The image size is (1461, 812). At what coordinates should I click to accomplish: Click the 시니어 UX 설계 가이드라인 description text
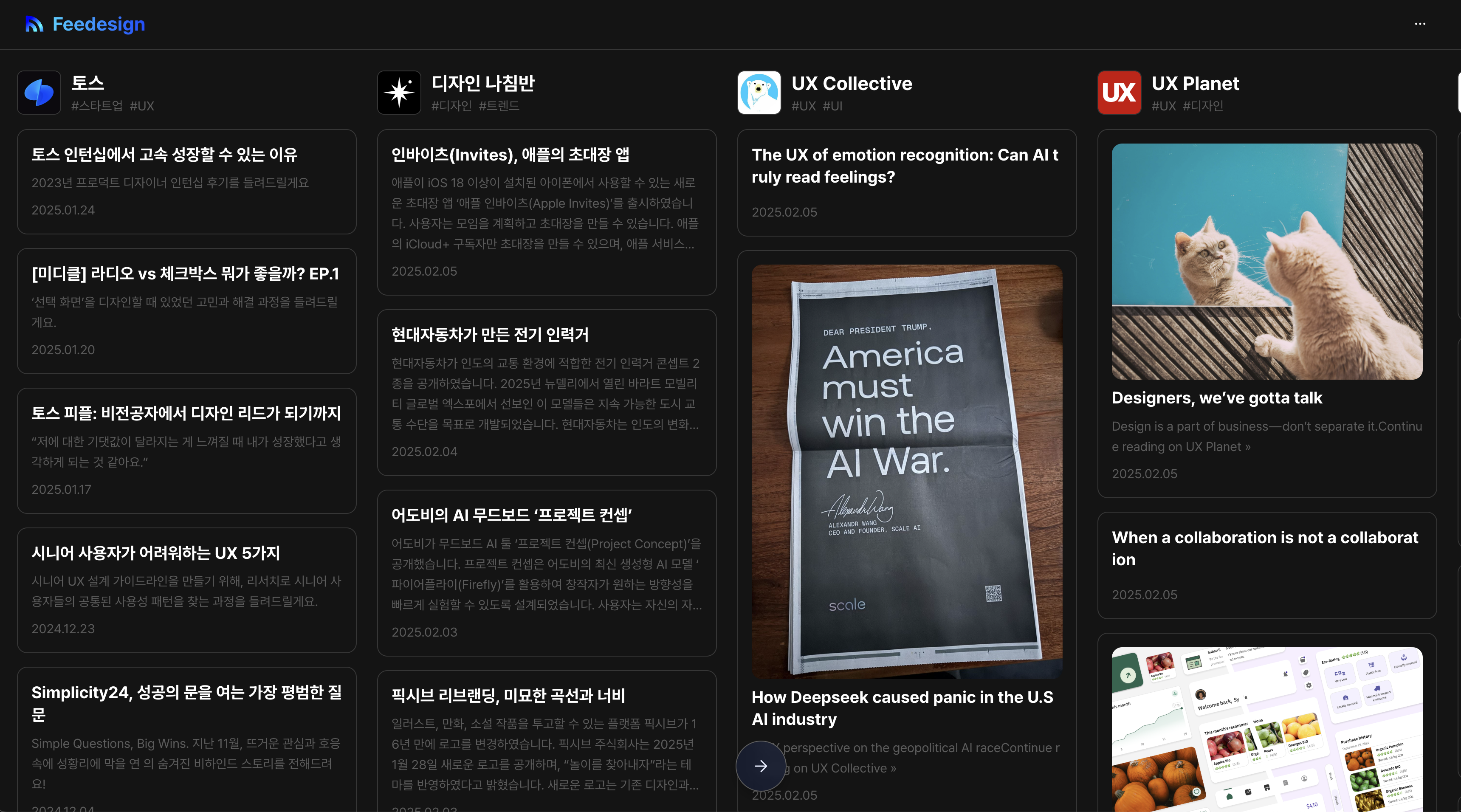pyautogui.click(x=186, y=591)
